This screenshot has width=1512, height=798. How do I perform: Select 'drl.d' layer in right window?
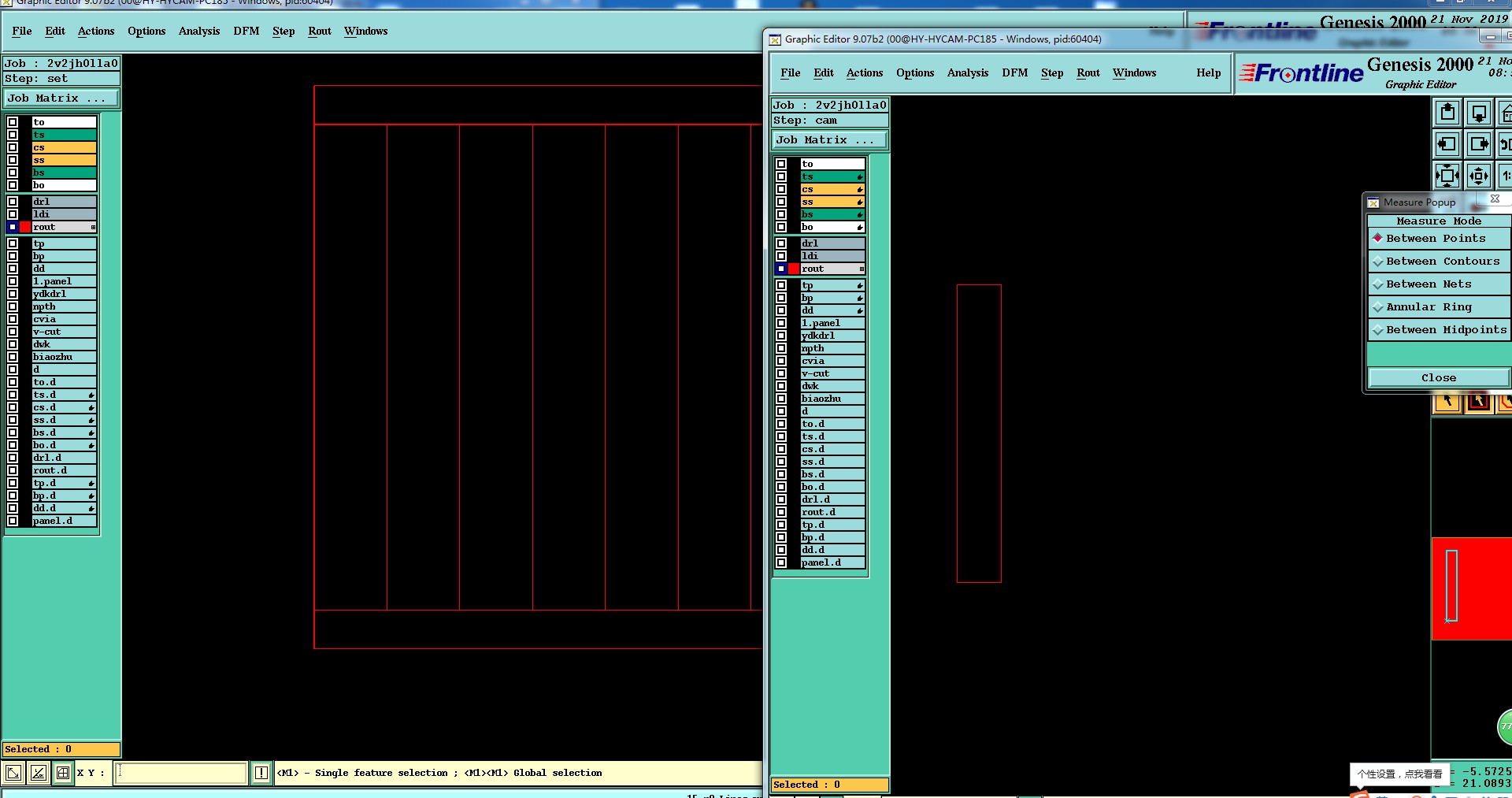coord(832,499)
